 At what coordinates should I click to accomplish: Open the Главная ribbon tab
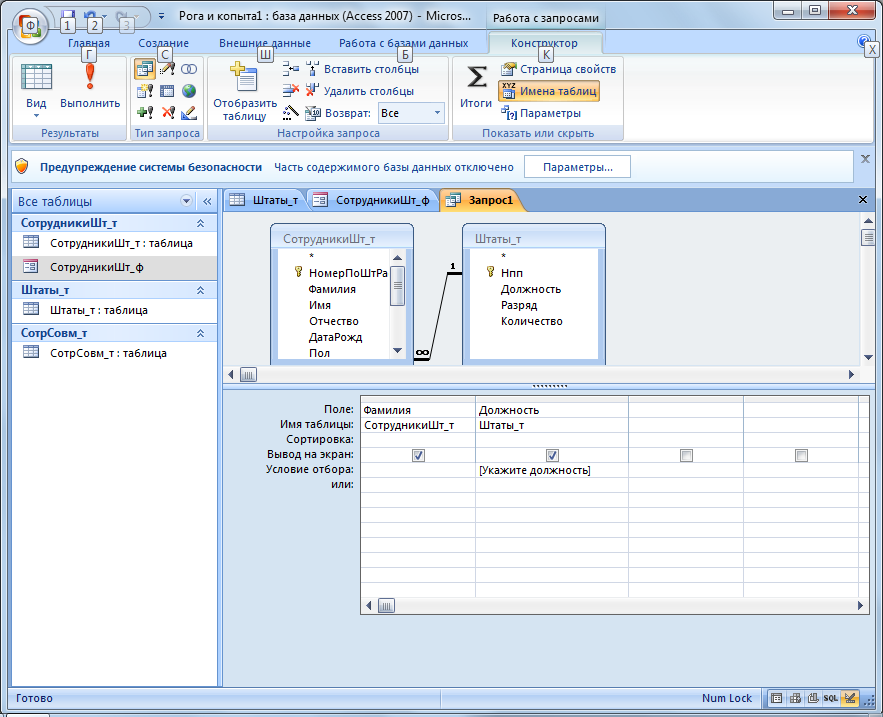89,43
